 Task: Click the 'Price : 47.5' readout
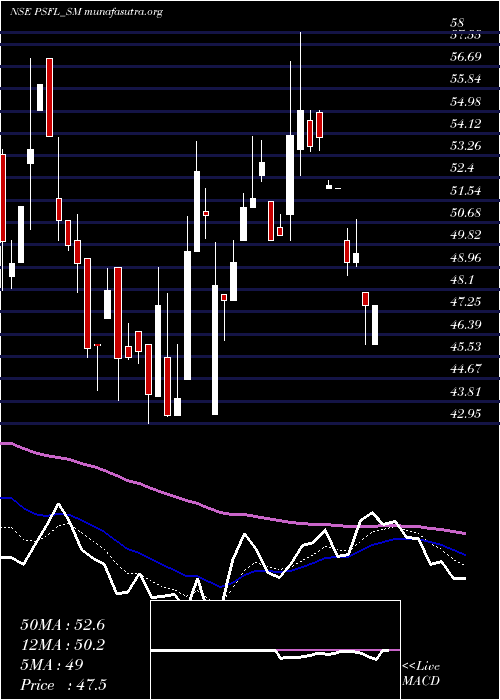(x=63, y=685)
